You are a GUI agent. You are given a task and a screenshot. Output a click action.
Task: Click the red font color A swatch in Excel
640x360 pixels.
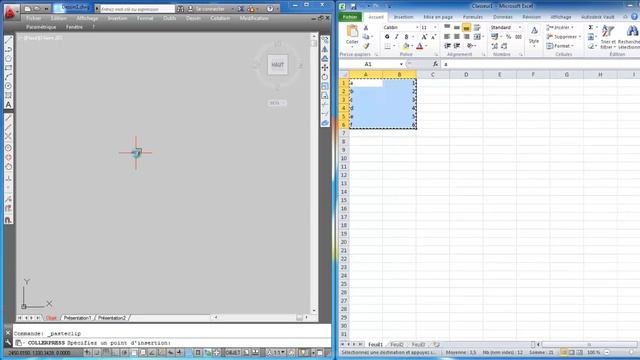(420, 46)
